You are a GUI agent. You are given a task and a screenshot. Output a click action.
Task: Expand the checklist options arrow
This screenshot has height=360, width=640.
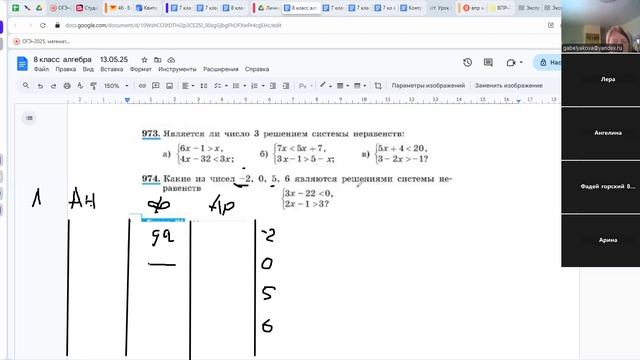point(226,86)
